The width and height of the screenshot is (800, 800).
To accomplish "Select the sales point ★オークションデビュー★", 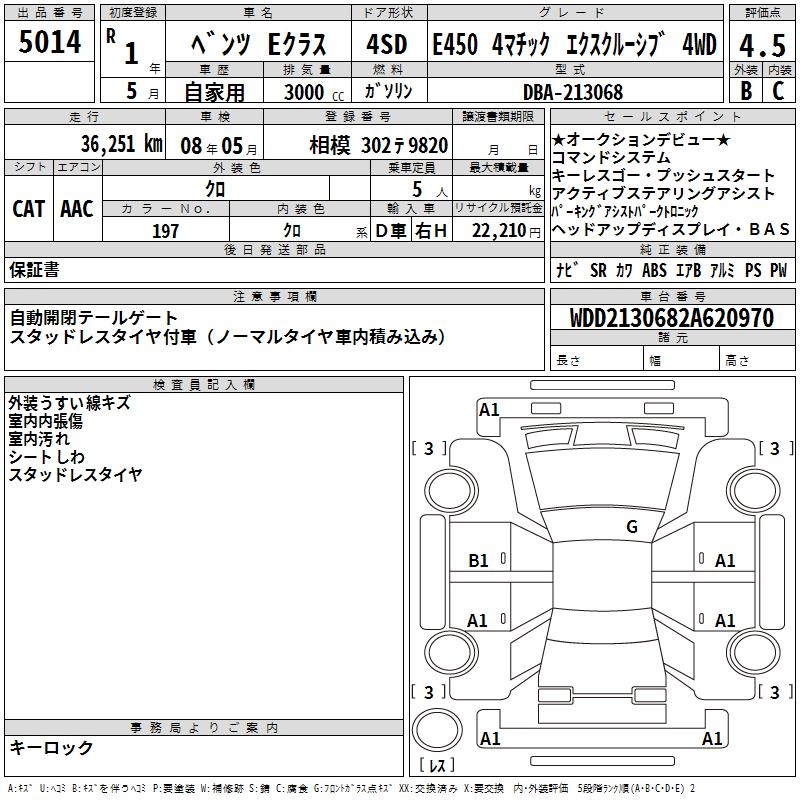I will point(641,139).
